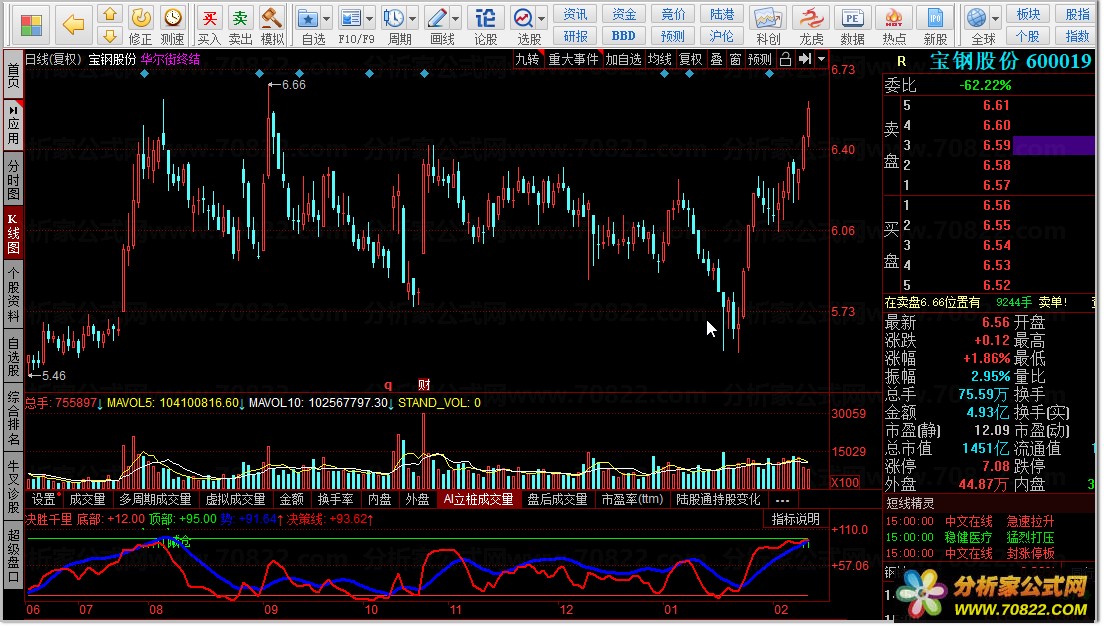
Task: Expand the 周期 period dropdown arrow
Action: [413, 19]
